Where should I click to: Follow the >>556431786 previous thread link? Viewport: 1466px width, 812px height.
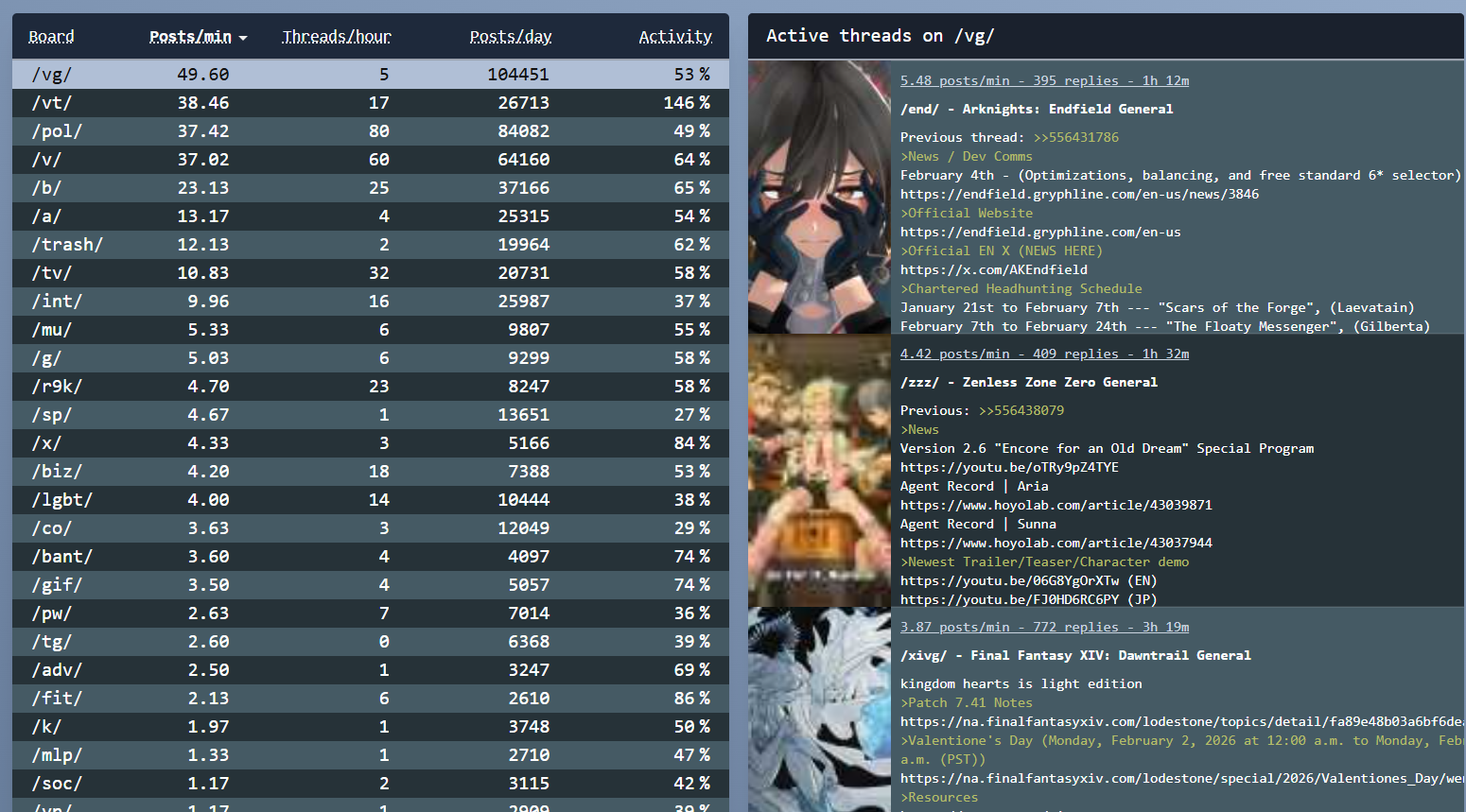(1076, 137)
